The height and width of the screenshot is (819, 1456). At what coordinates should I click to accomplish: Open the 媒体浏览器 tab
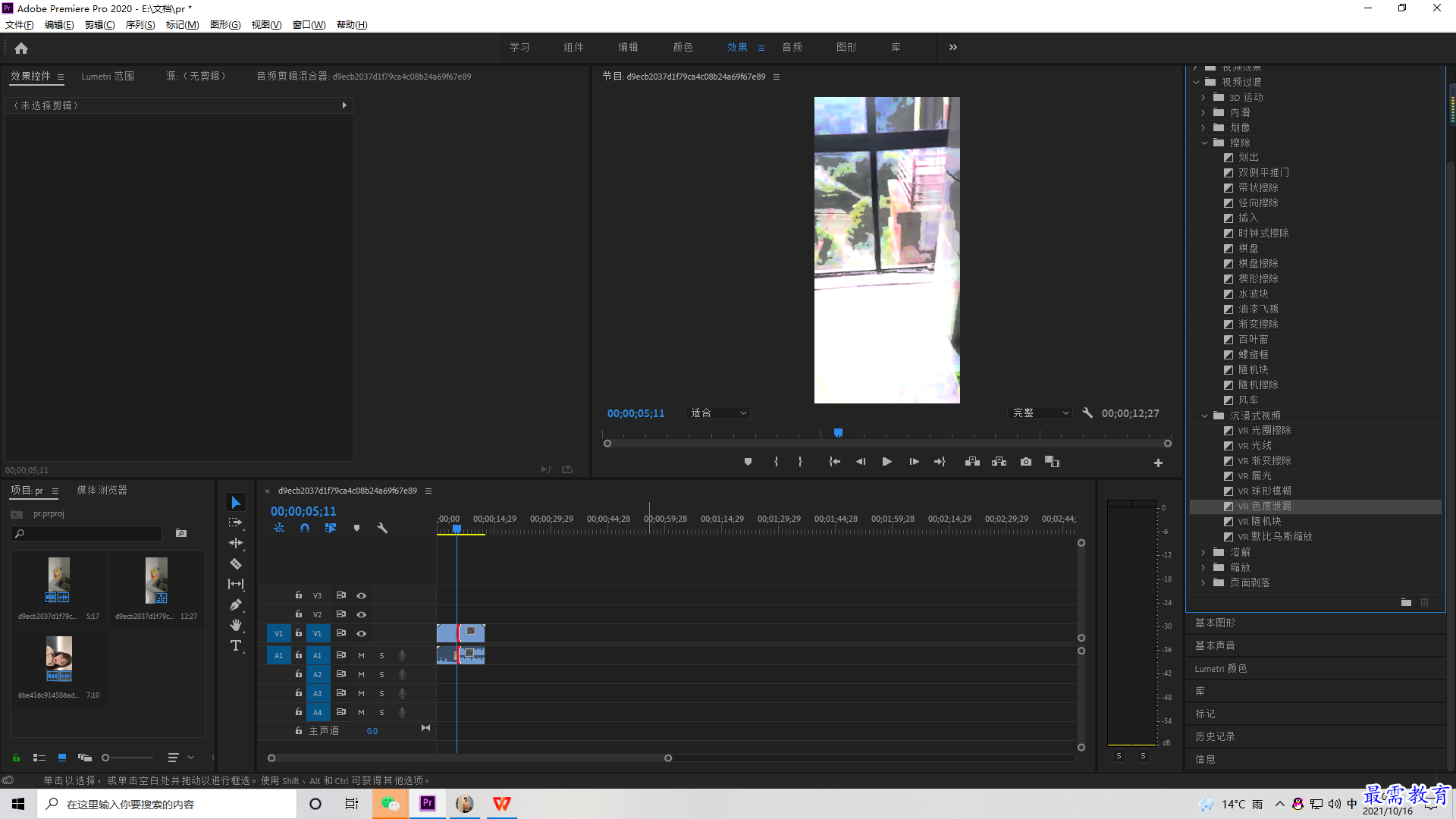coord(102,491)
